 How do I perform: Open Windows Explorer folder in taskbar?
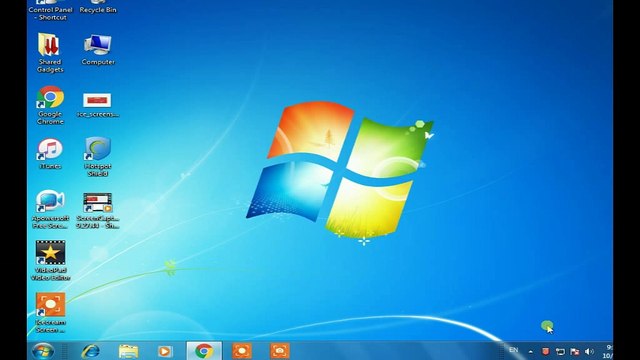pos(128,351)
